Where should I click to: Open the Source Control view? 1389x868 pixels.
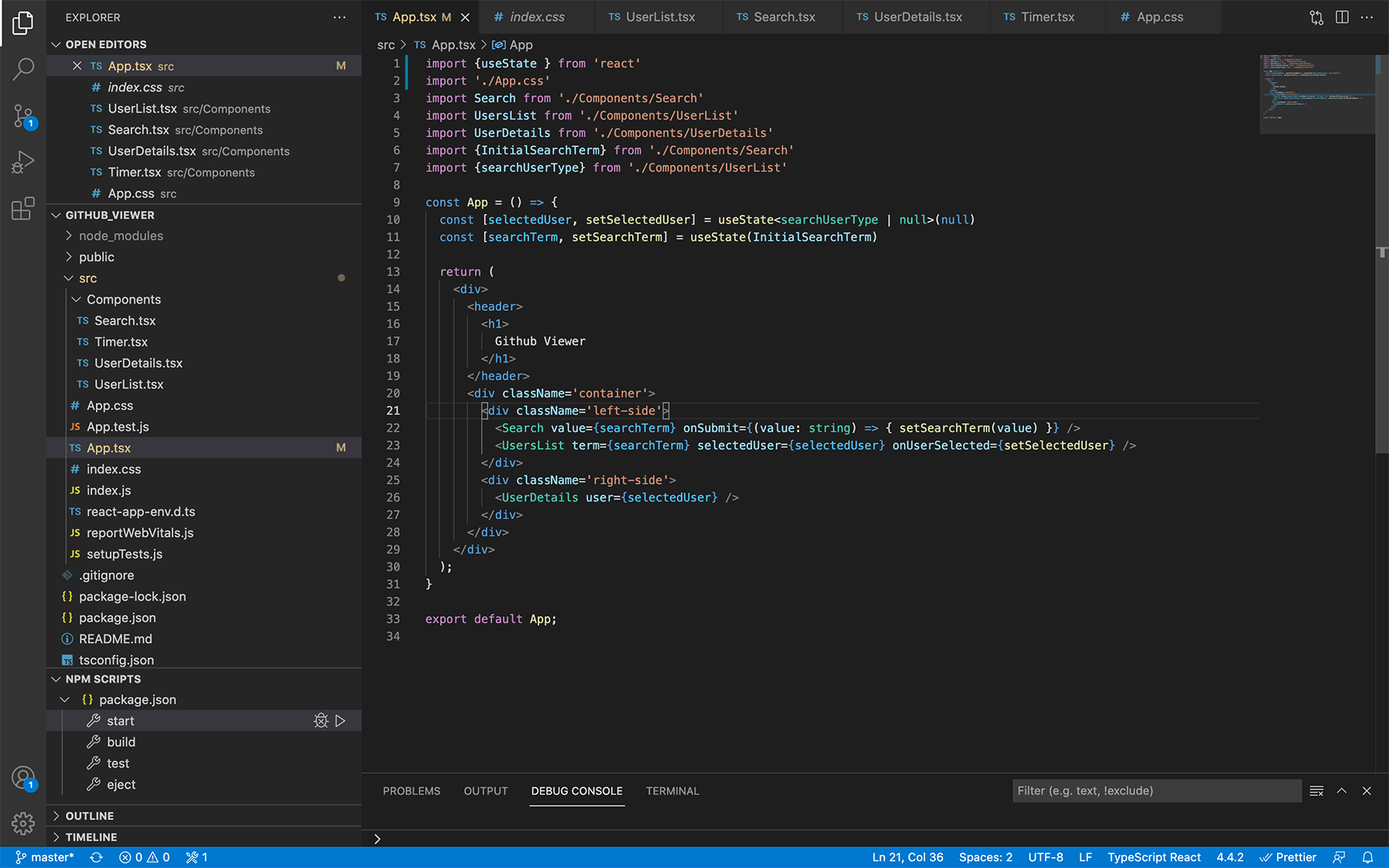click(x=23, y=117)
